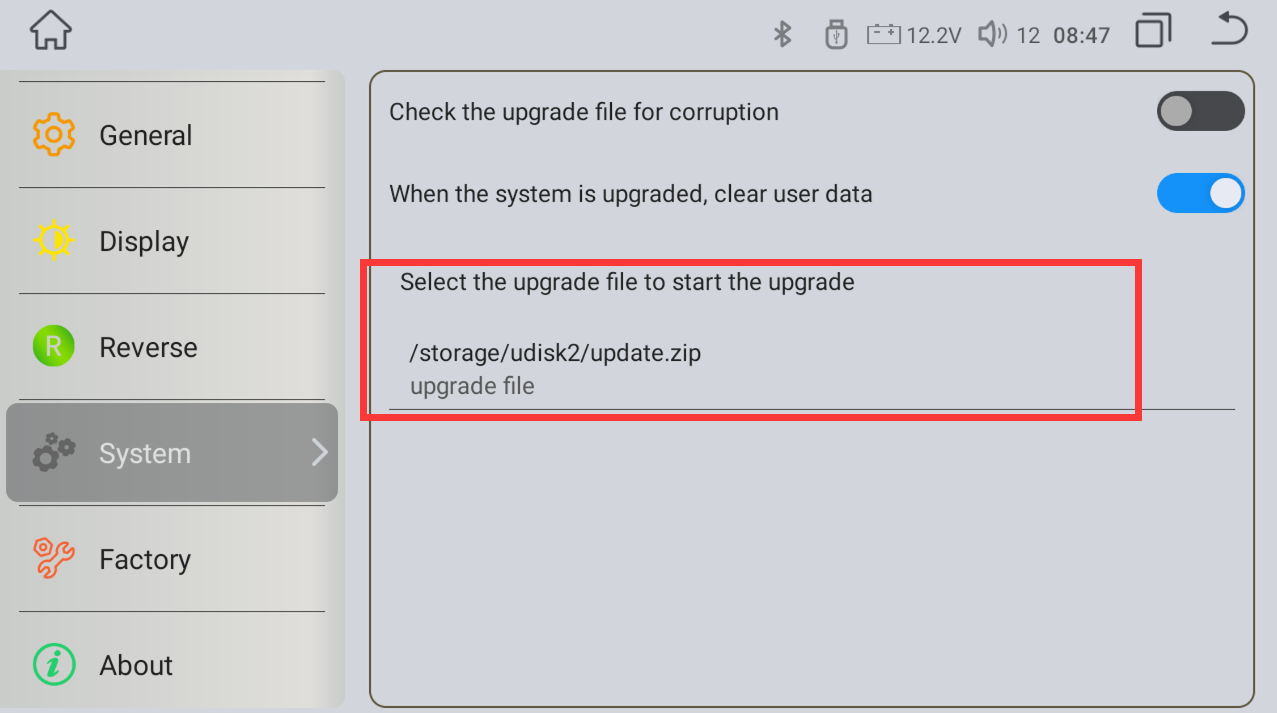Tap the 08:47 clock display
This screenshot has height=713, width=1277.
1082,36
